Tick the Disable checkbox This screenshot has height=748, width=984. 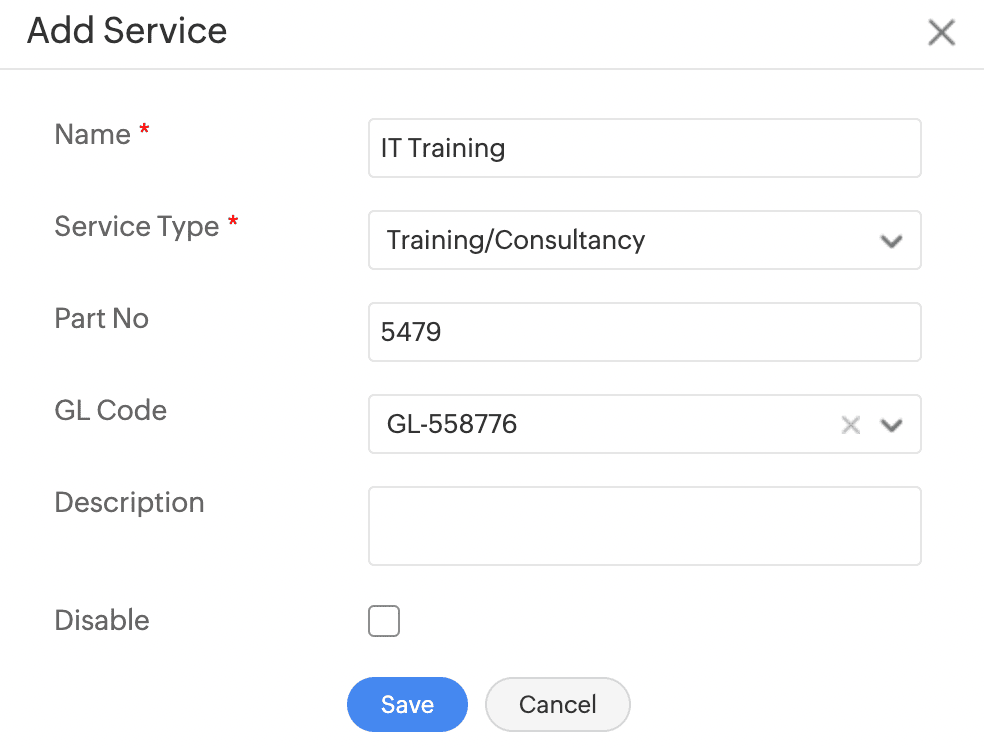[384, 621]
